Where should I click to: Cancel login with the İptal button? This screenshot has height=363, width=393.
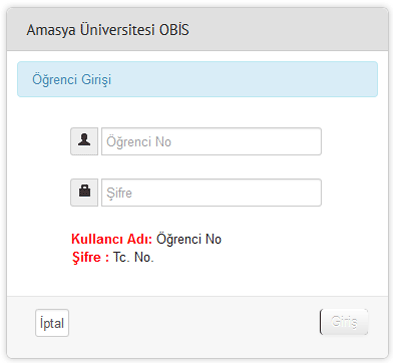coord(52,323)
